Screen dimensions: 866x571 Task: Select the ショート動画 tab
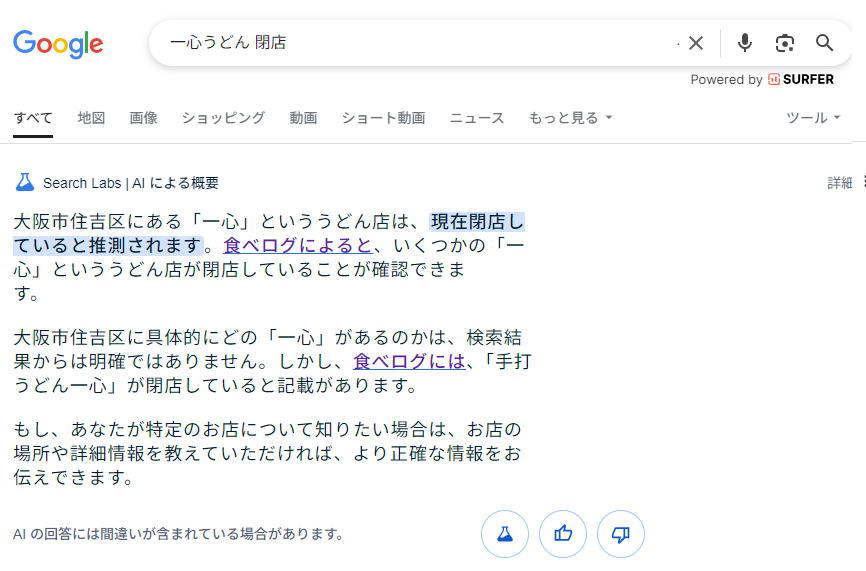tap(383, 118)
